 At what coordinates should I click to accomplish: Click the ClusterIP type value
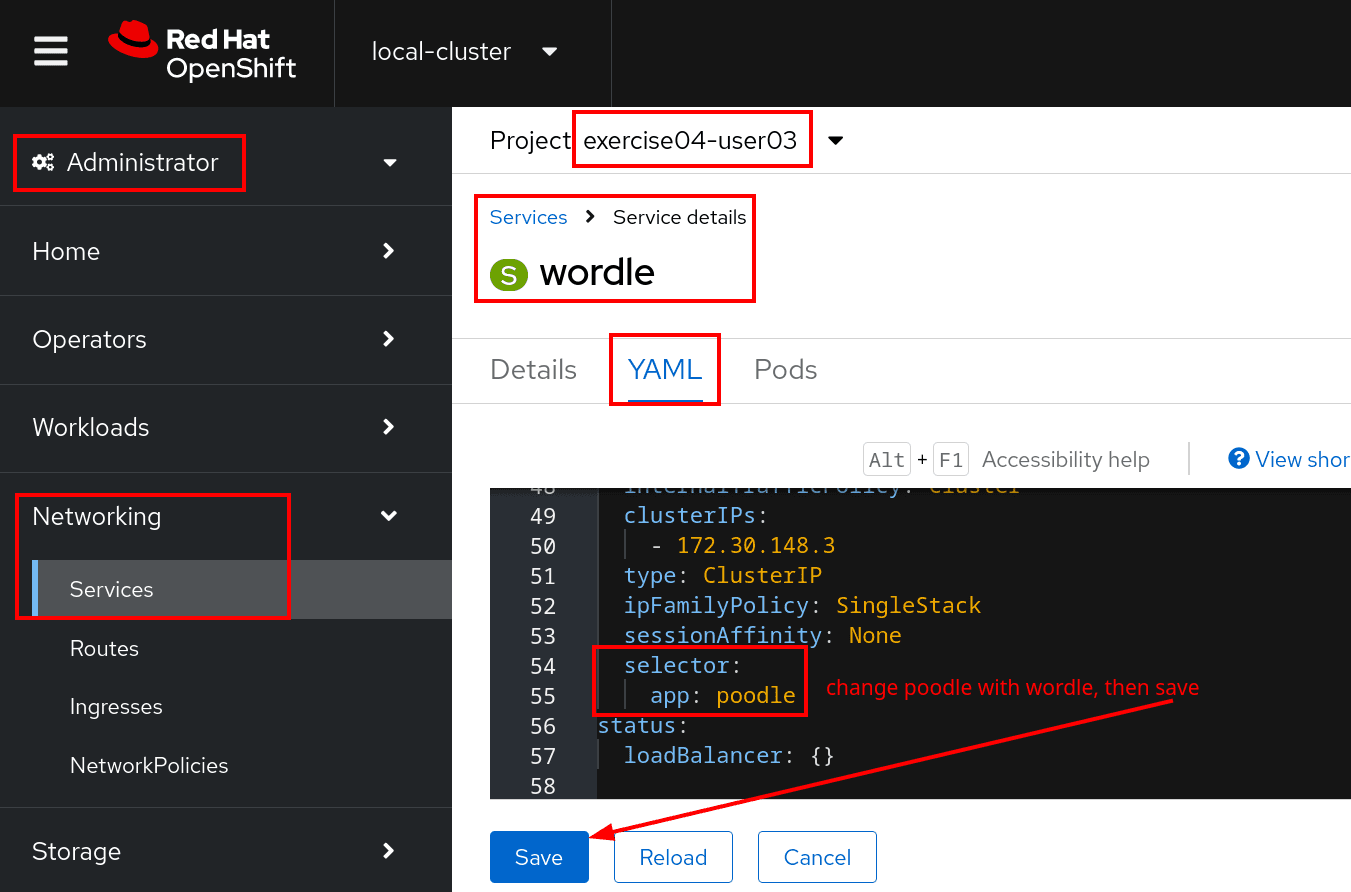pos(762,575)
